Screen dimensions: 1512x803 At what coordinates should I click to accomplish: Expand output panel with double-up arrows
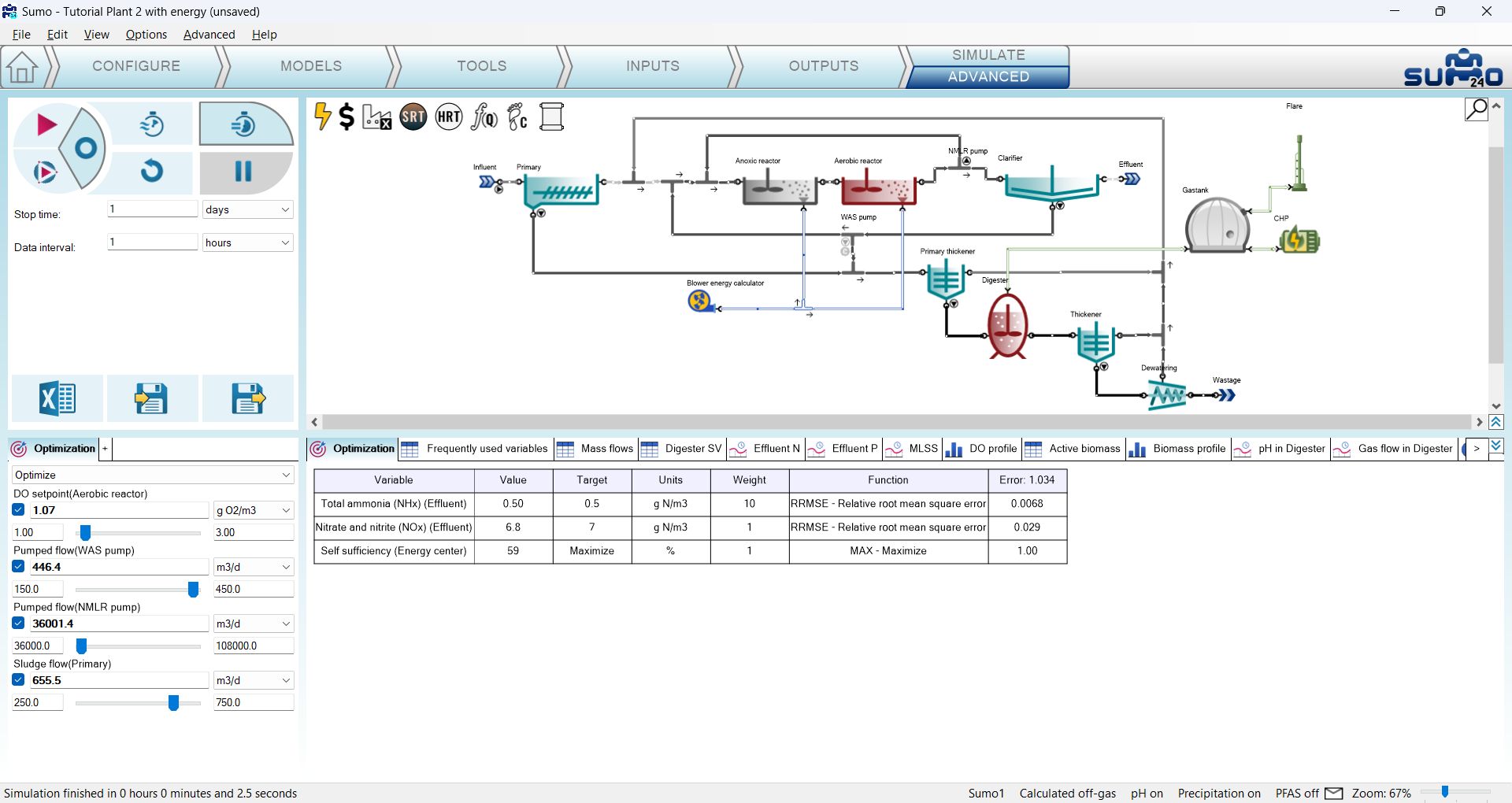(x=1496, y=423)
